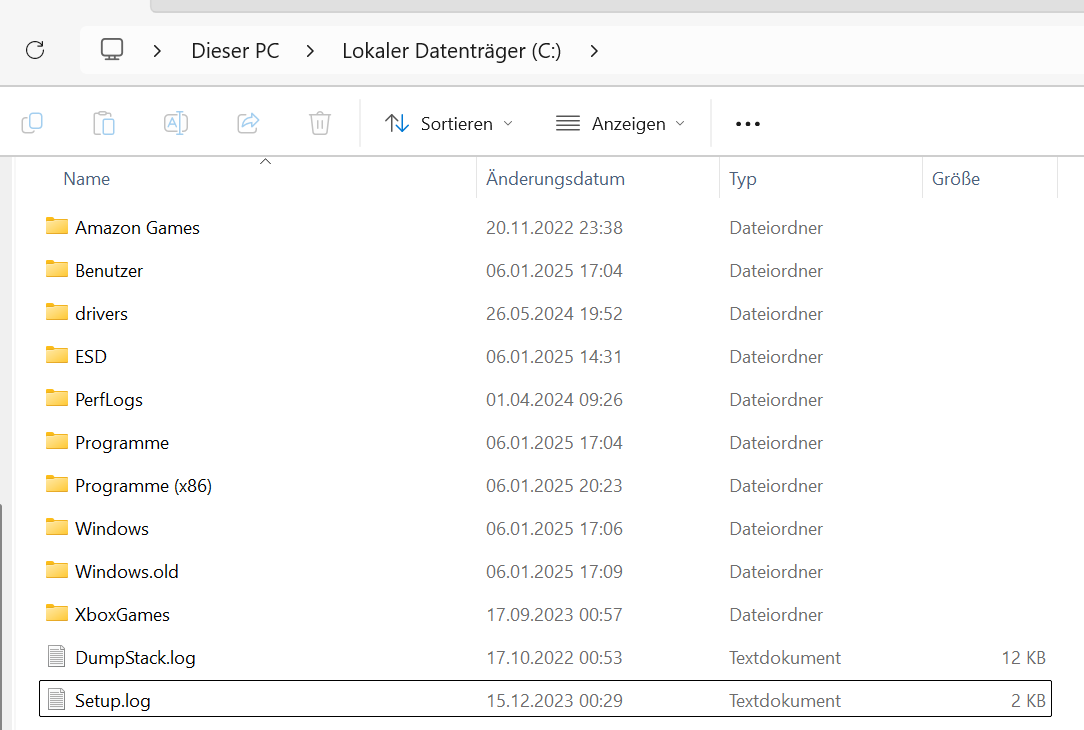This screenshot has height=730, width=1084.
Task: Click the ESD folder icon
Action: pos(57,355)
